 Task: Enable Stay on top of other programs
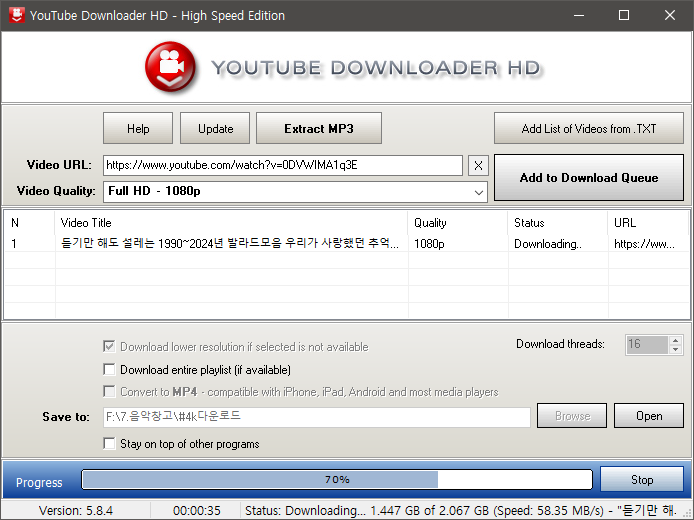[109, 443]
